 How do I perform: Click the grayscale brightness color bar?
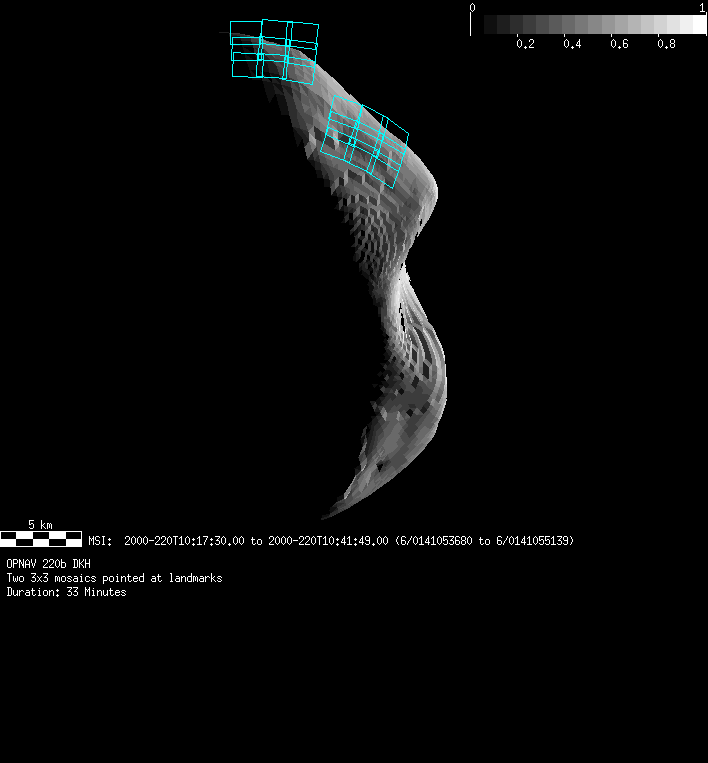pyautogui.click(x=595, y=24)
